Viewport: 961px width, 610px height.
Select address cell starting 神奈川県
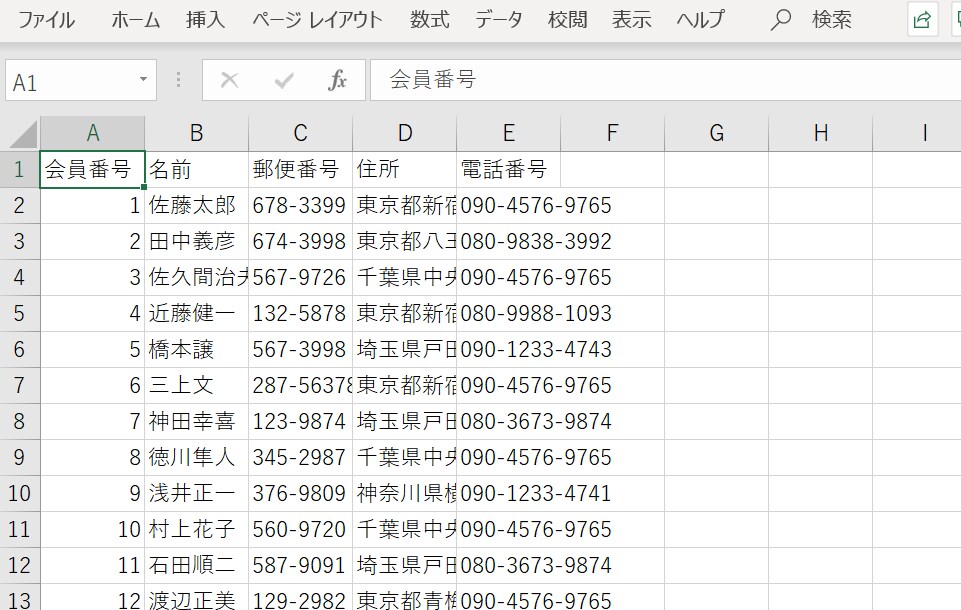(405, 494)
